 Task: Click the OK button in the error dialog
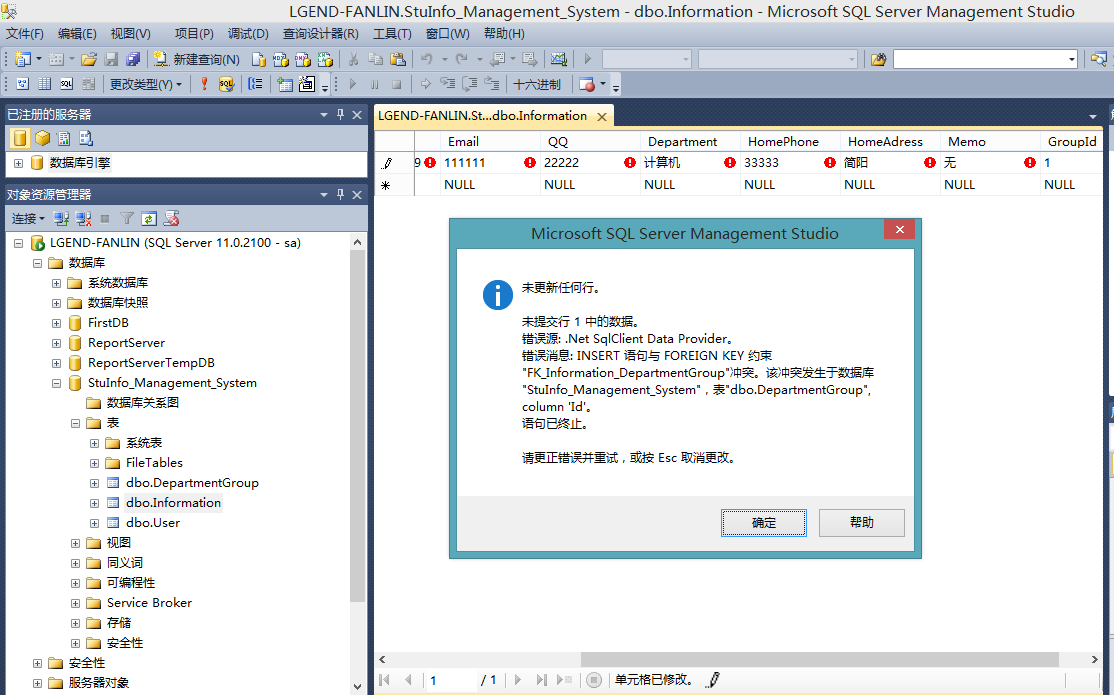[x=764, y=523]
